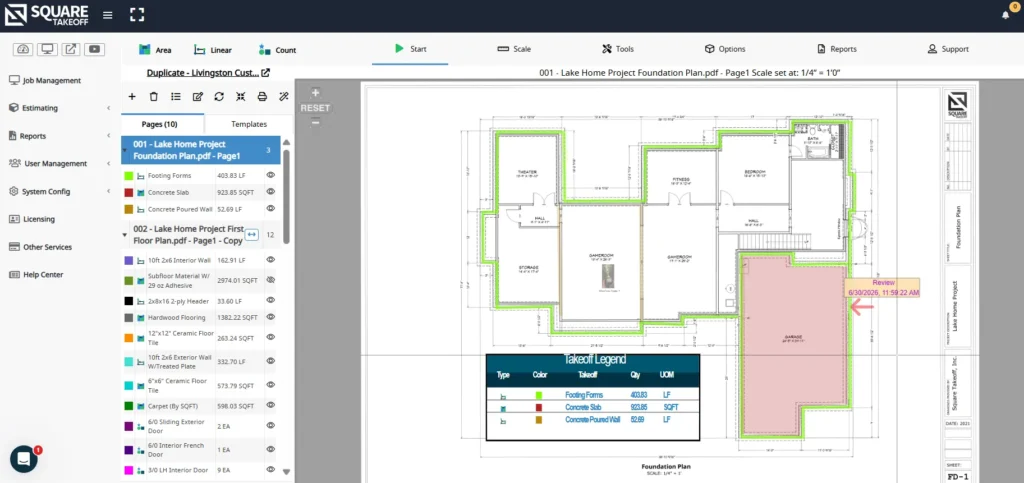Click the resize arrows icon on page 002
The image size is (1024, 483).
coord(252,235)
